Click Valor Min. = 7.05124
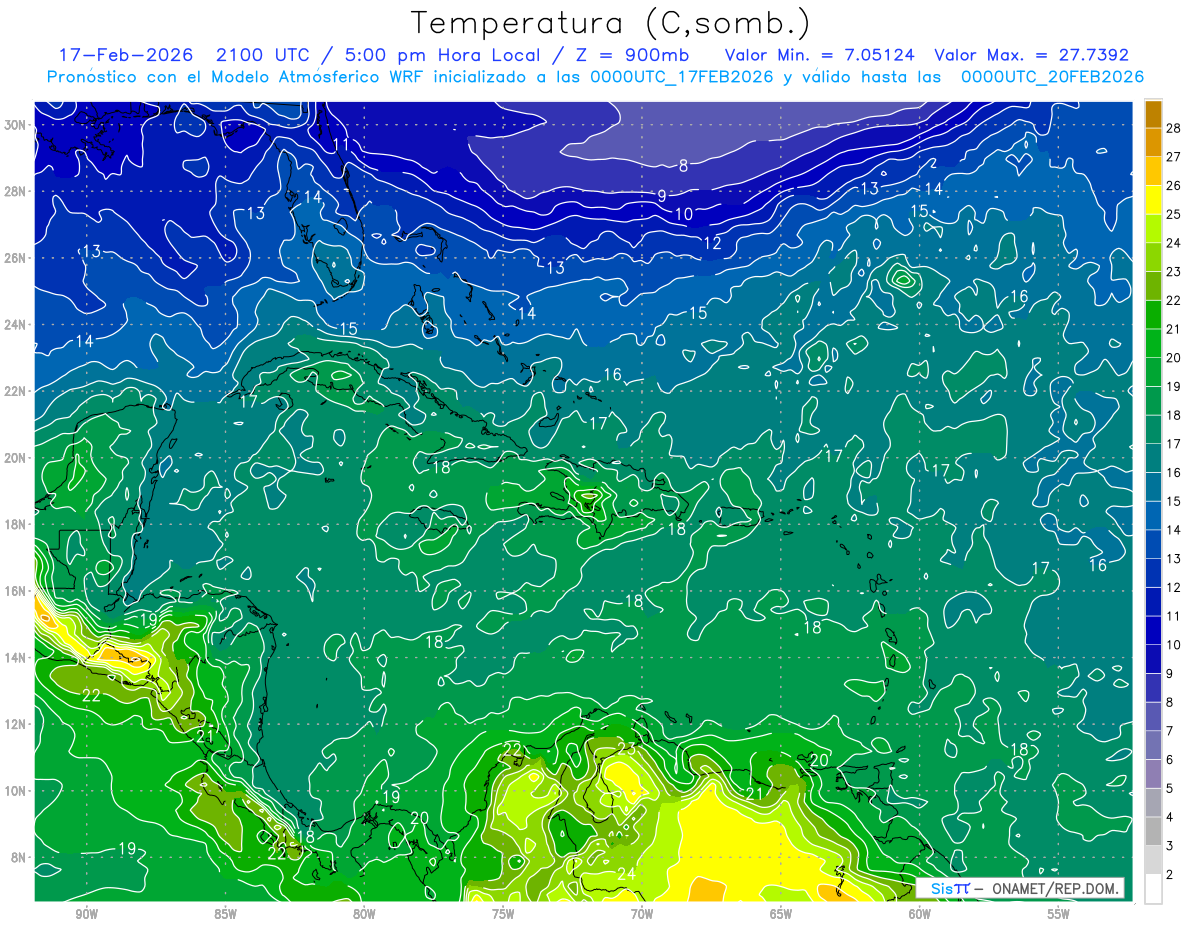 [819, 55]
